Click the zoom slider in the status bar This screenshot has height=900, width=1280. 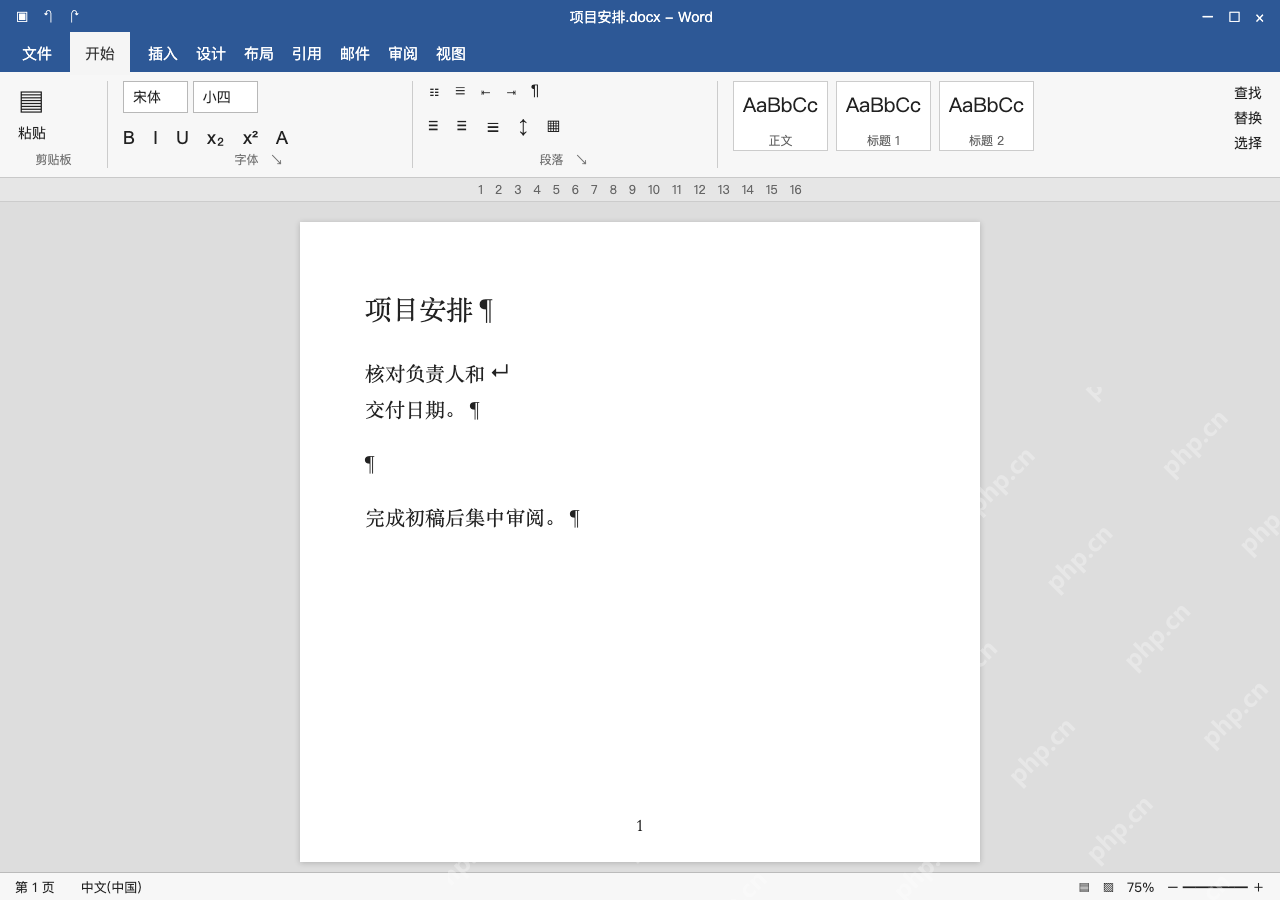point(1215,887)
